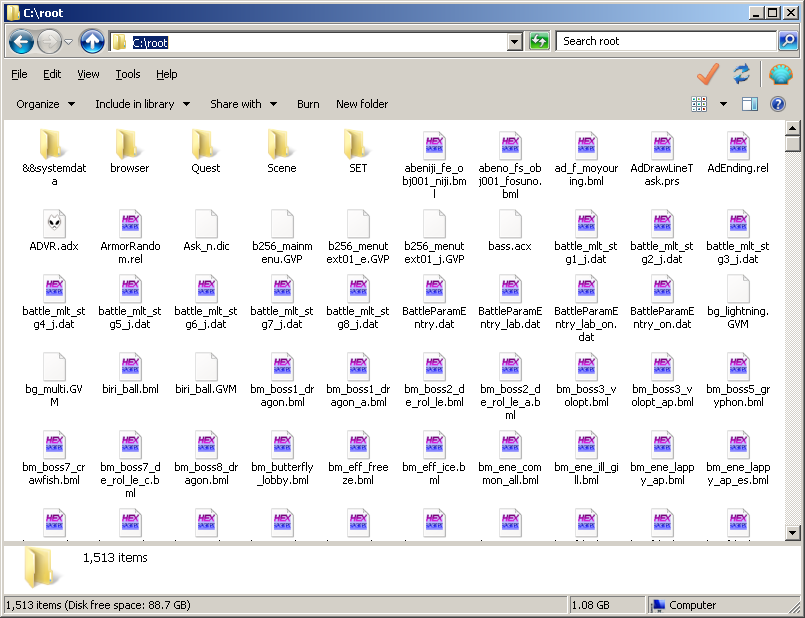Click in the Search root field
The height and width of the screenshot is (618, 805).
pyautogui.click(x=665, y=41)
